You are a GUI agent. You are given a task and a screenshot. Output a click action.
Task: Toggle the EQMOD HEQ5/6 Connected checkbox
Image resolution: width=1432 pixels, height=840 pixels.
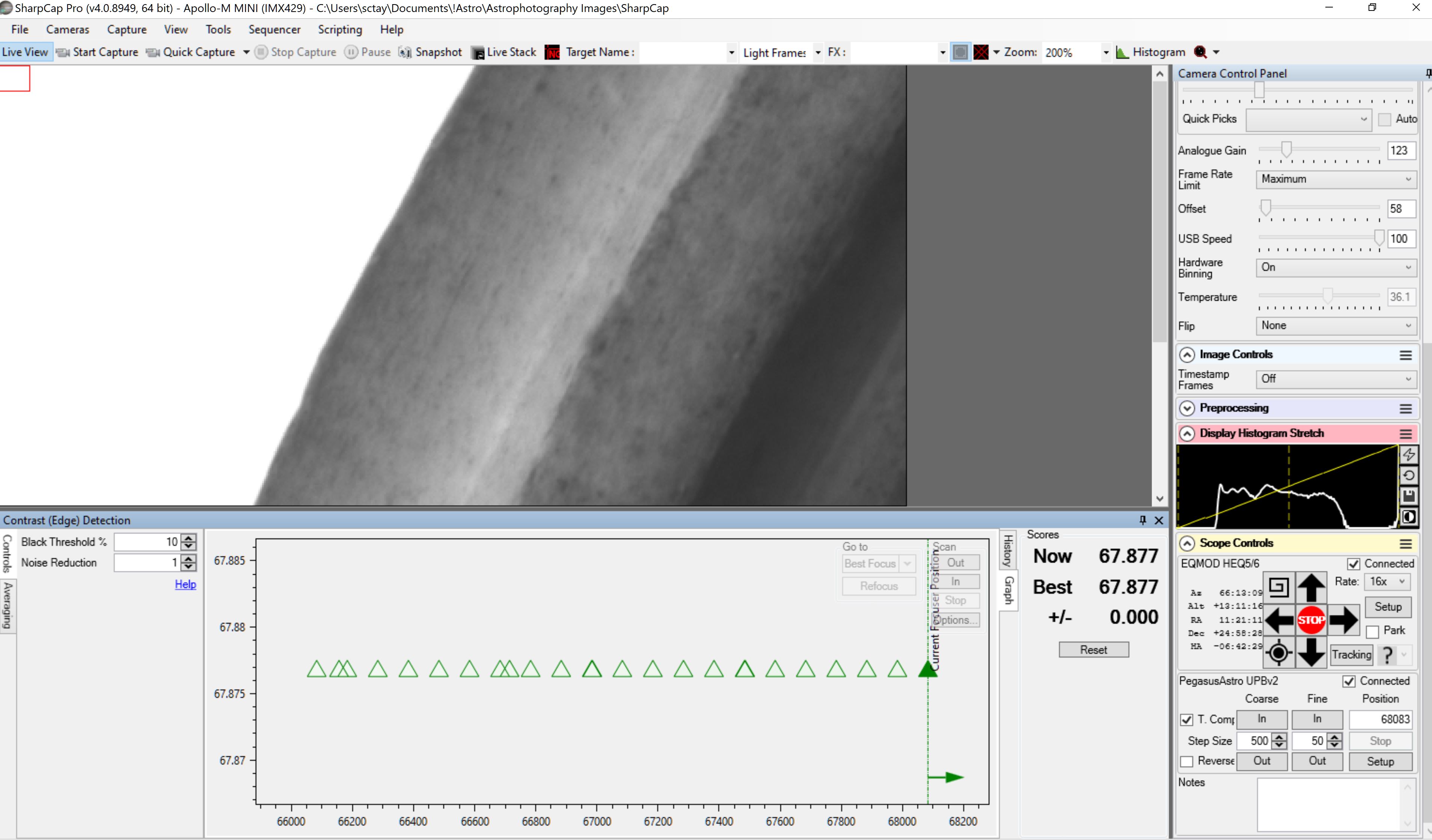click(x=1354, y=564)
